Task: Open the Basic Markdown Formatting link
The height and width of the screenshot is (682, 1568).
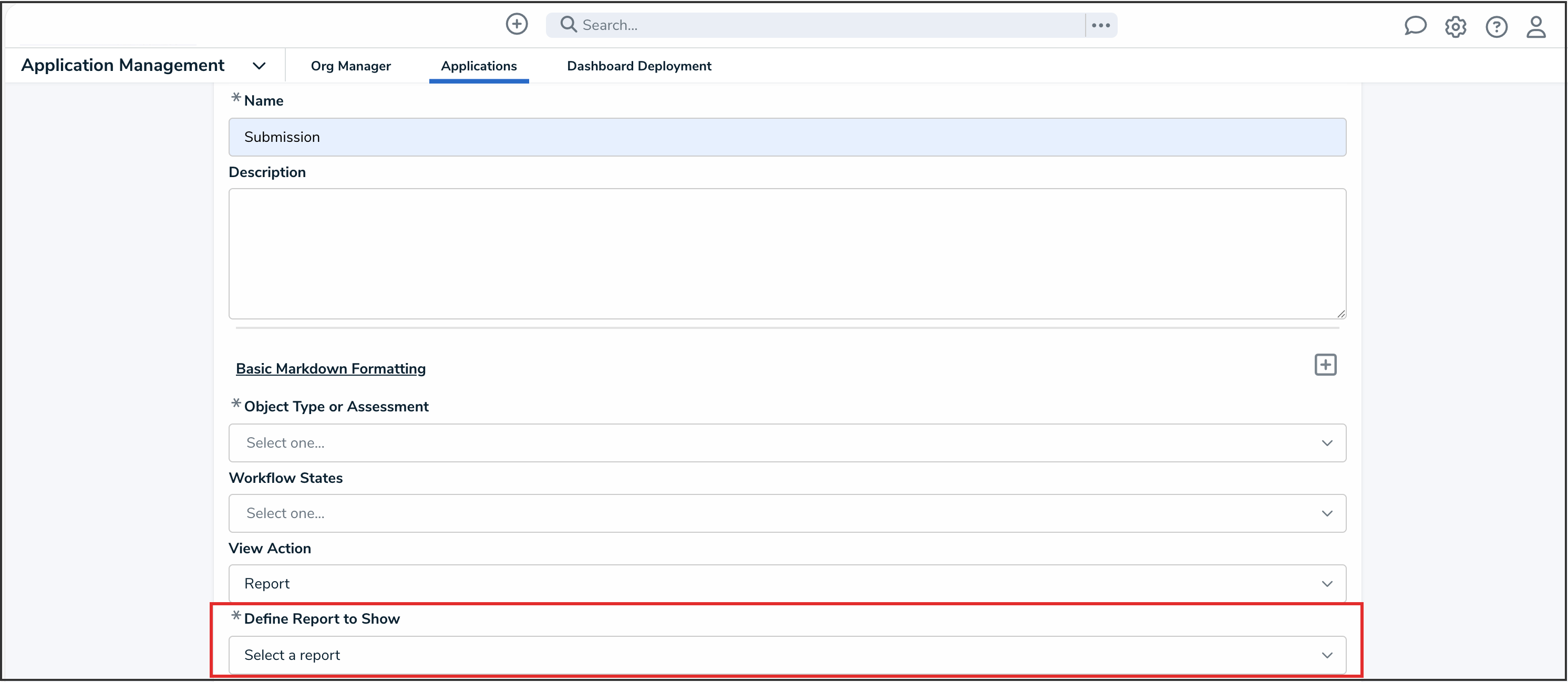Action: pos(331,369)
